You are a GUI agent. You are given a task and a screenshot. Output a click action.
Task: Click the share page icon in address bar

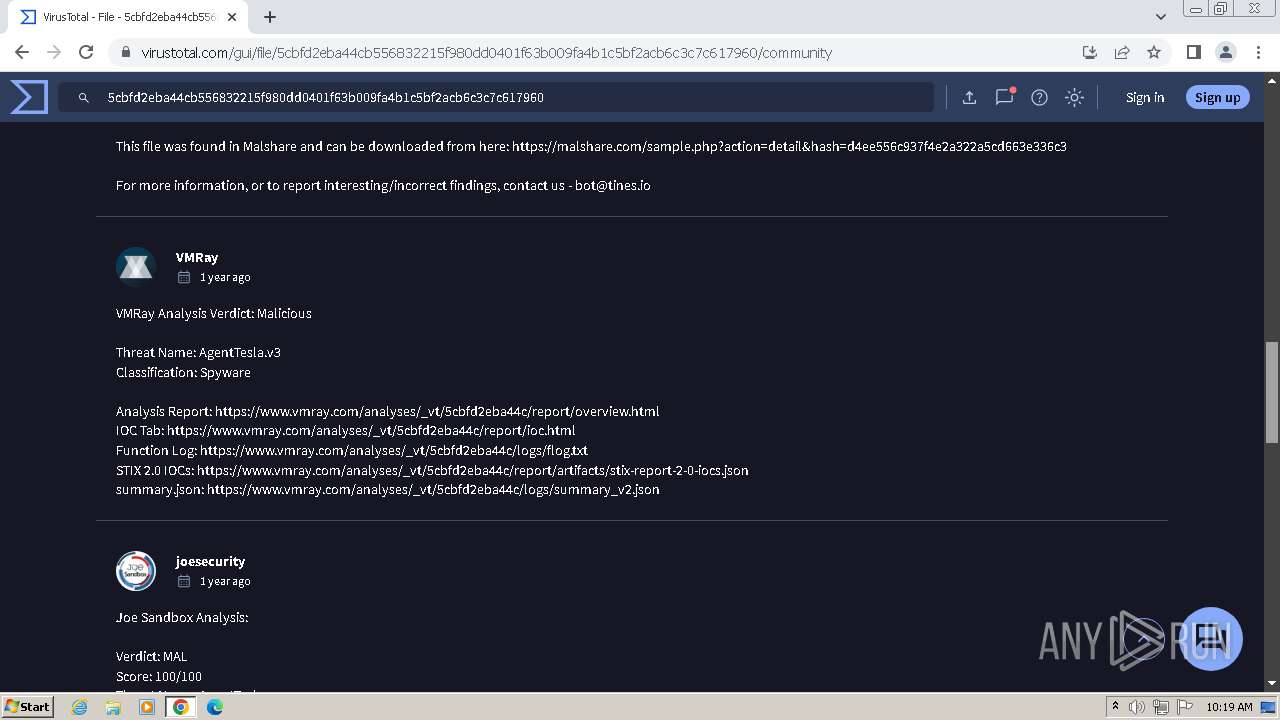[x=1122, y=52]
